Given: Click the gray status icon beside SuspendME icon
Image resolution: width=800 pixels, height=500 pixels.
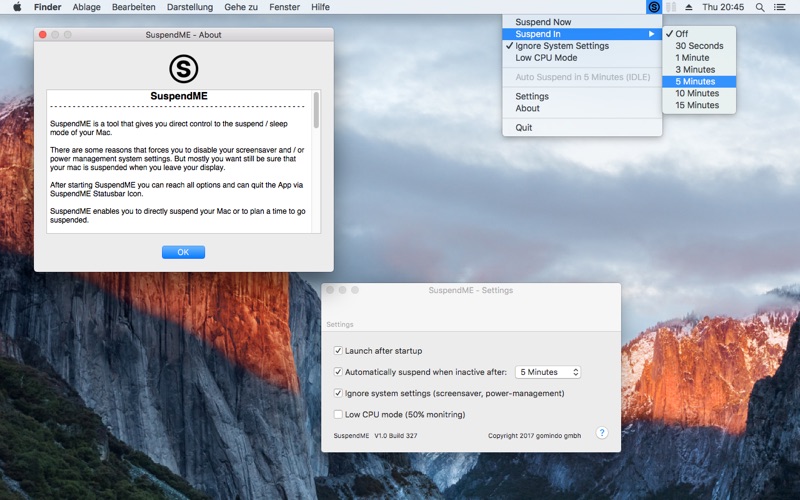Looking at the screenshot, I should tap(671, 7).
